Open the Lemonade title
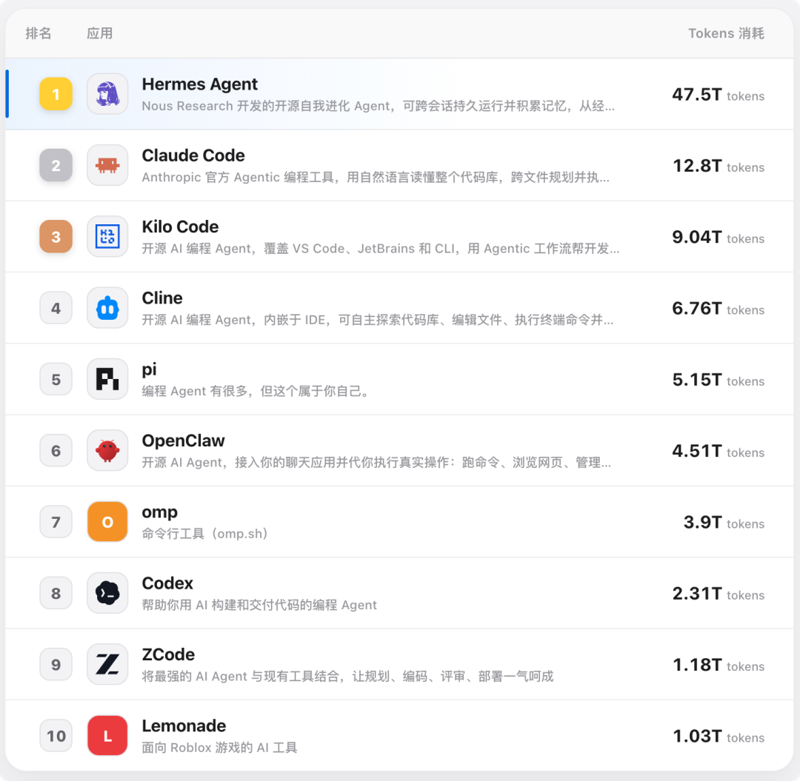Image resolution: width=800 pixels, height=781 pixels. tap(184, 725)
